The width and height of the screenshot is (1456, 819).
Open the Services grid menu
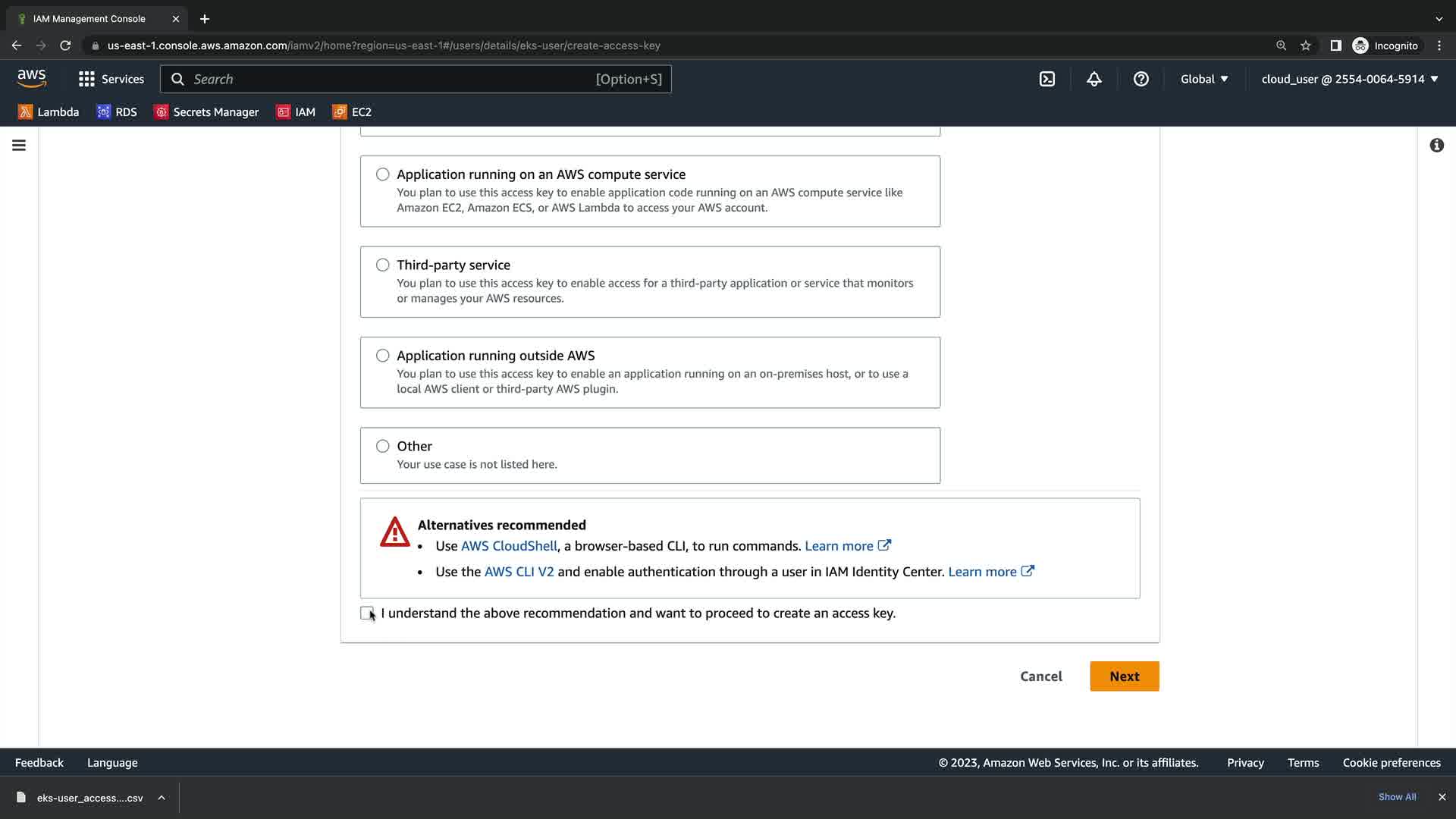click(x=111, y=79)
